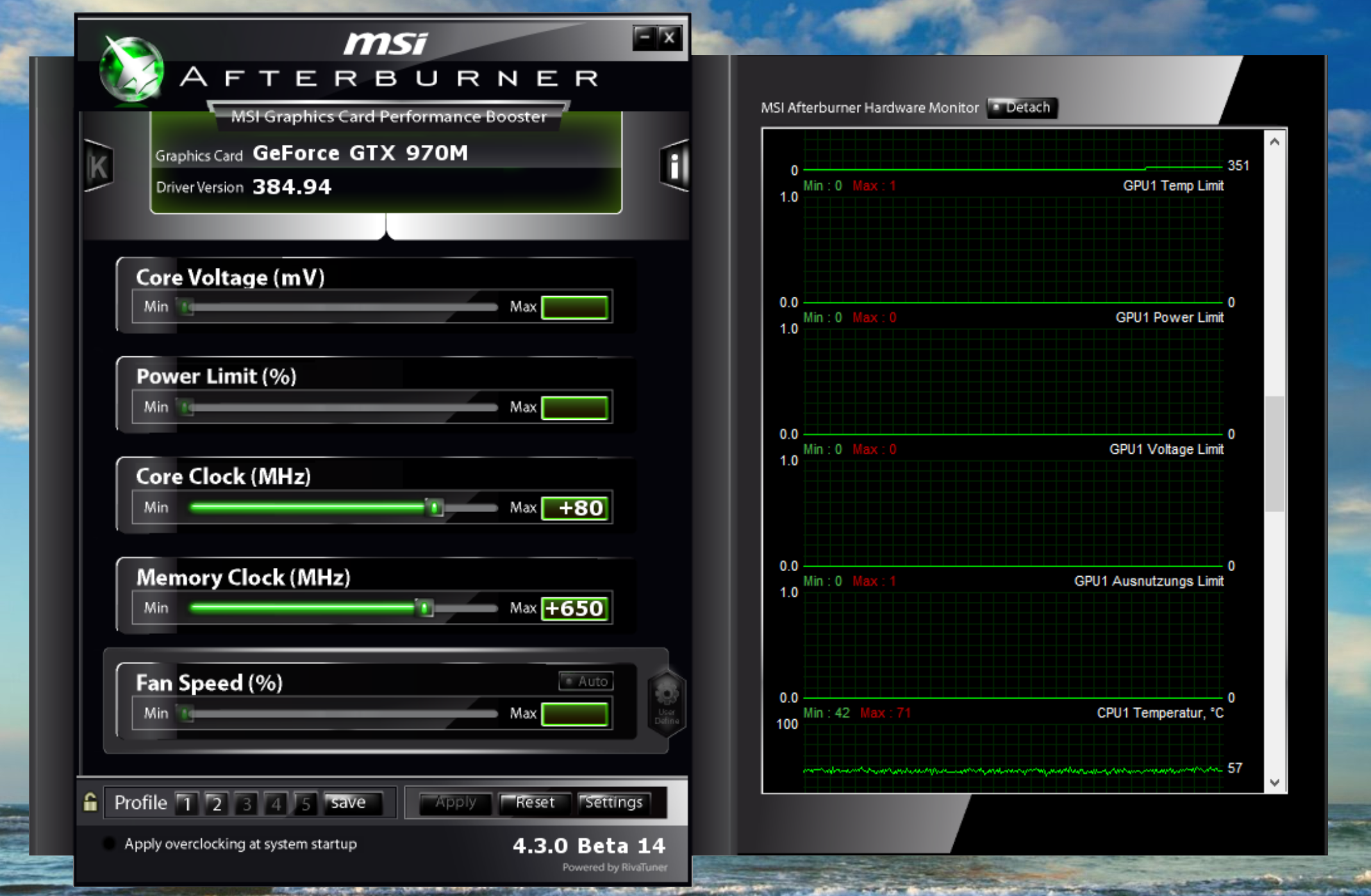Viewport: 1371px width, 896px height.
Task: Click the Save profile button
Action: (x=352, y=802)
